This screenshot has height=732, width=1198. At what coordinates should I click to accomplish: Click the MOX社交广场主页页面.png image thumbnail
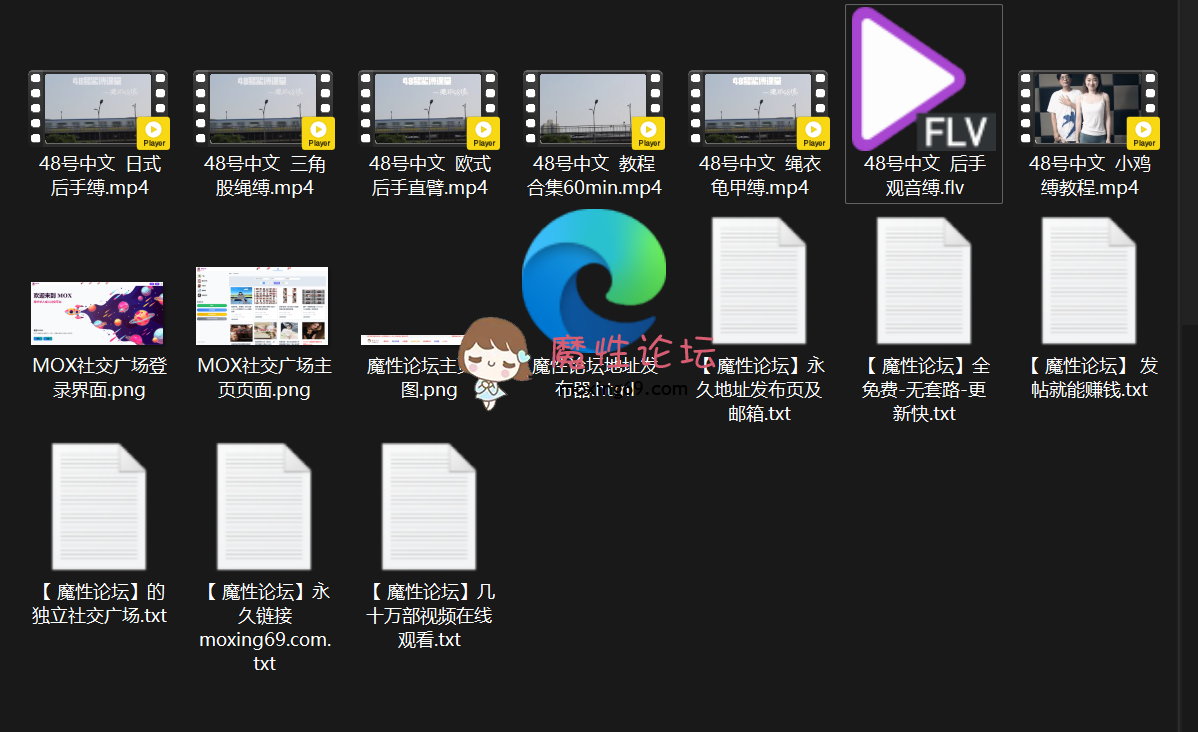click(262, 306)
